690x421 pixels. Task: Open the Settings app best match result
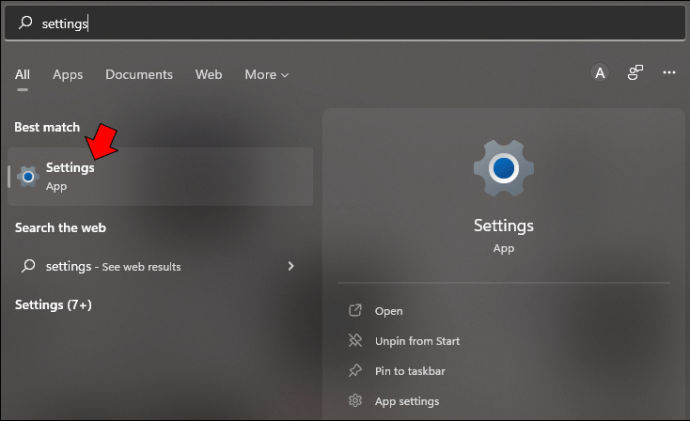click(160, 176)
